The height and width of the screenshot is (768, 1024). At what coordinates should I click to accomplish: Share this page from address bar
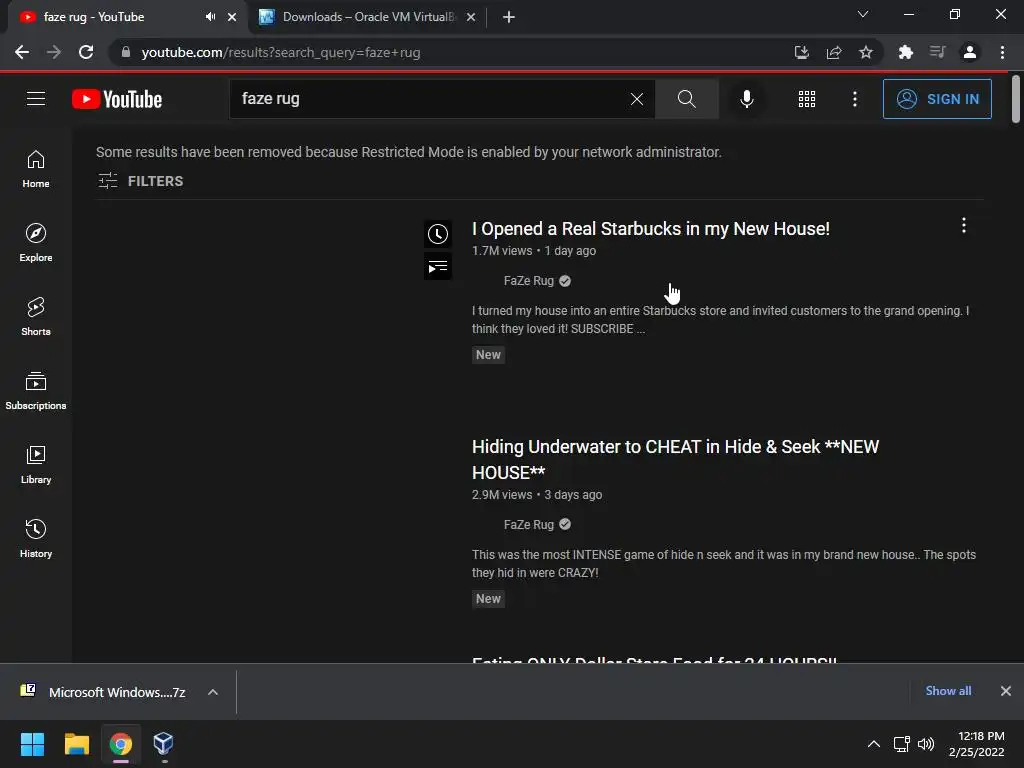click(834, 52)
